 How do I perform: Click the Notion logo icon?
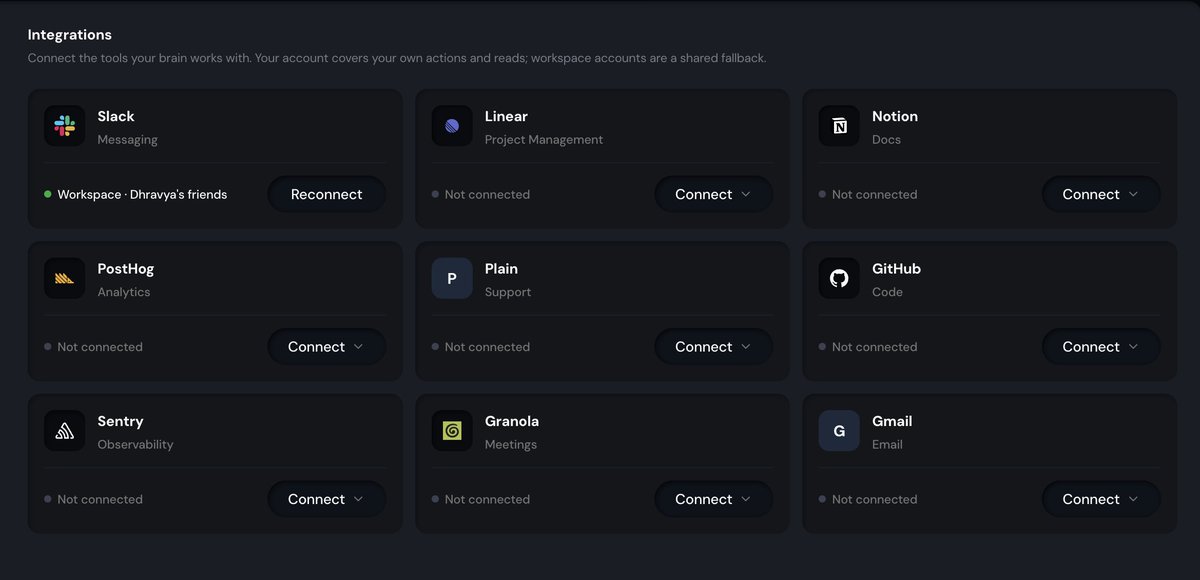pos(839,126)
